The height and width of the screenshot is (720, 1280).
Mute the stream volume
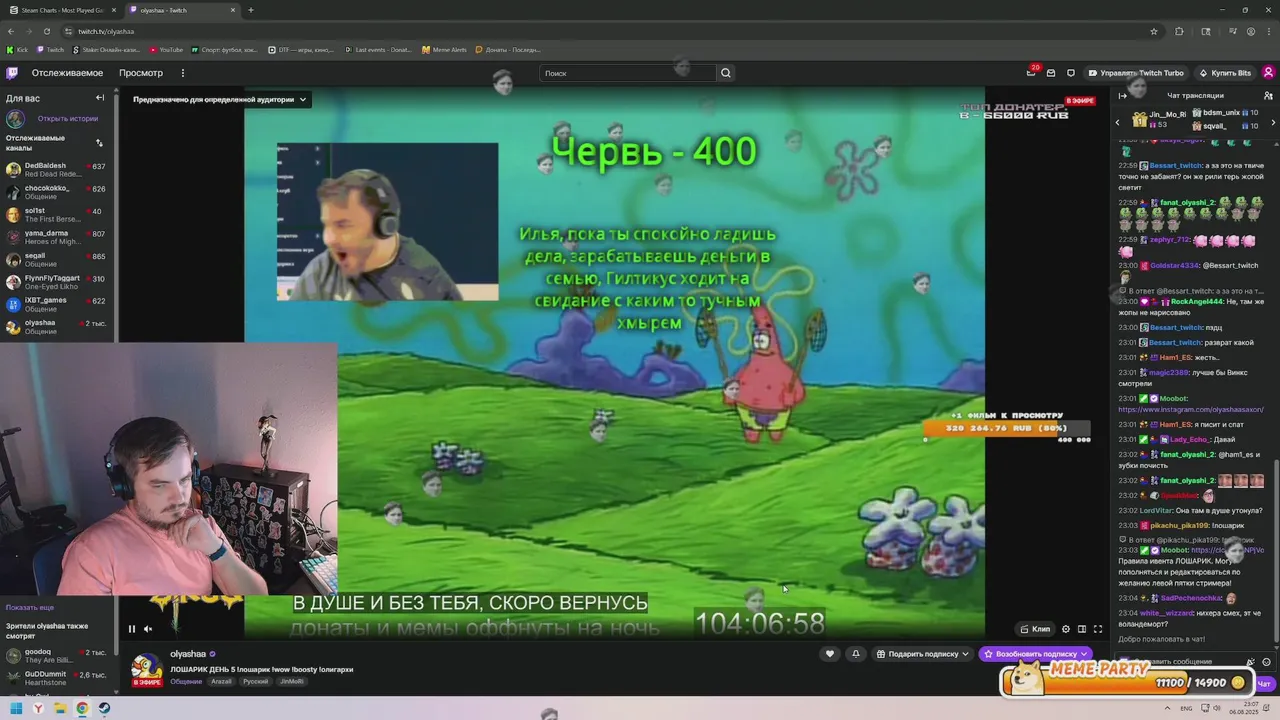[x=148, y=629]
